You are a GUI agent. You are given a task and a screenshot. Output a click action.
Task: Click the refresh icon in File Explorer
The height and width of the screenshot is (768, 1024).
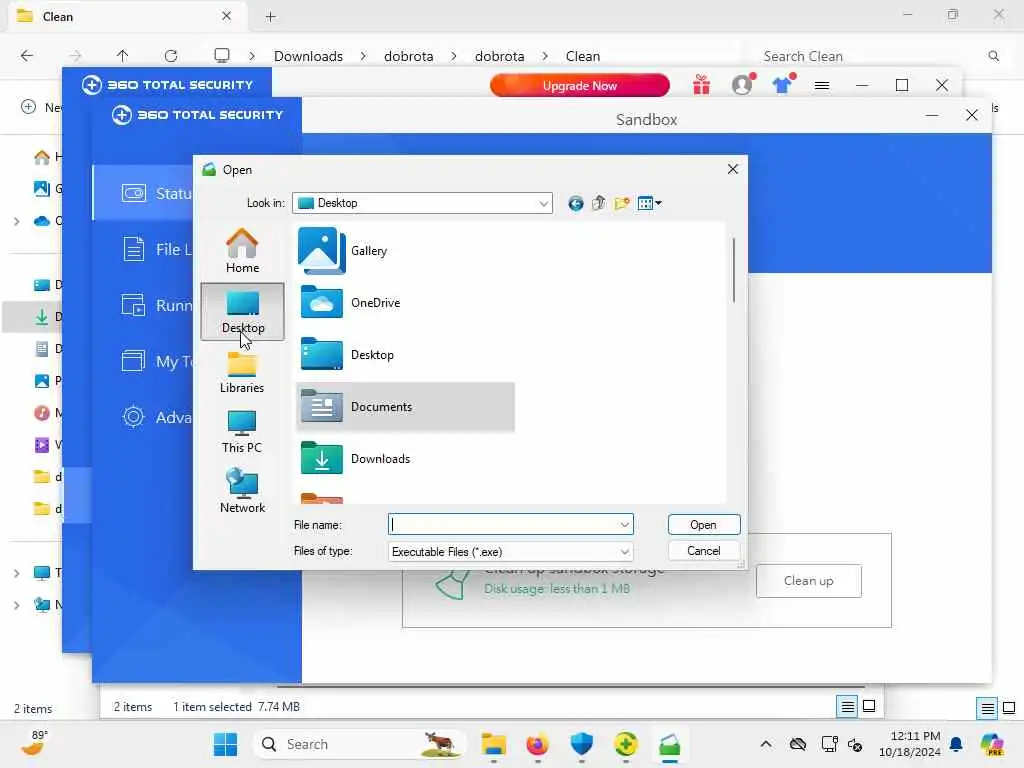point(171,56)
